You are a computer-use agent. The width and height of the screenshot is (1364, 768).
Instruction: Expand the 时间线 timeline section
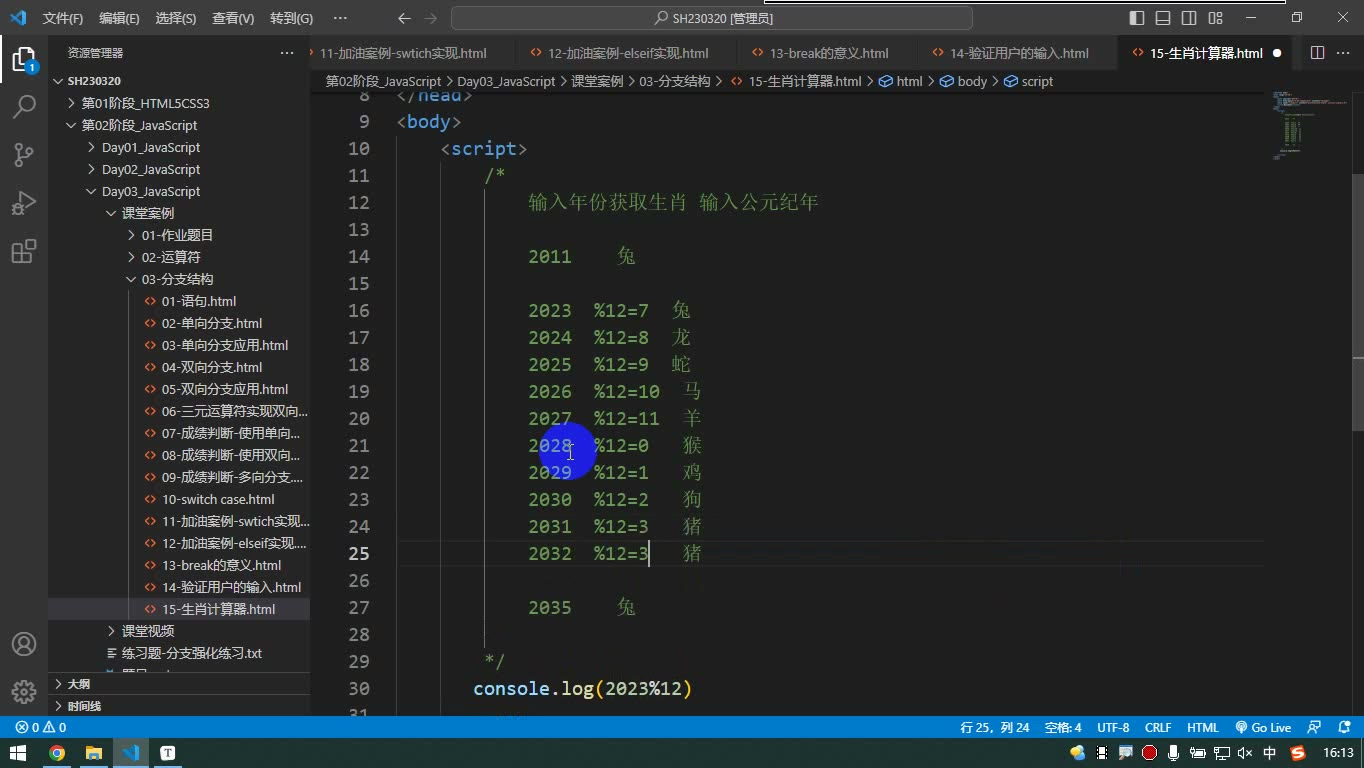click(x=84, y=706)
